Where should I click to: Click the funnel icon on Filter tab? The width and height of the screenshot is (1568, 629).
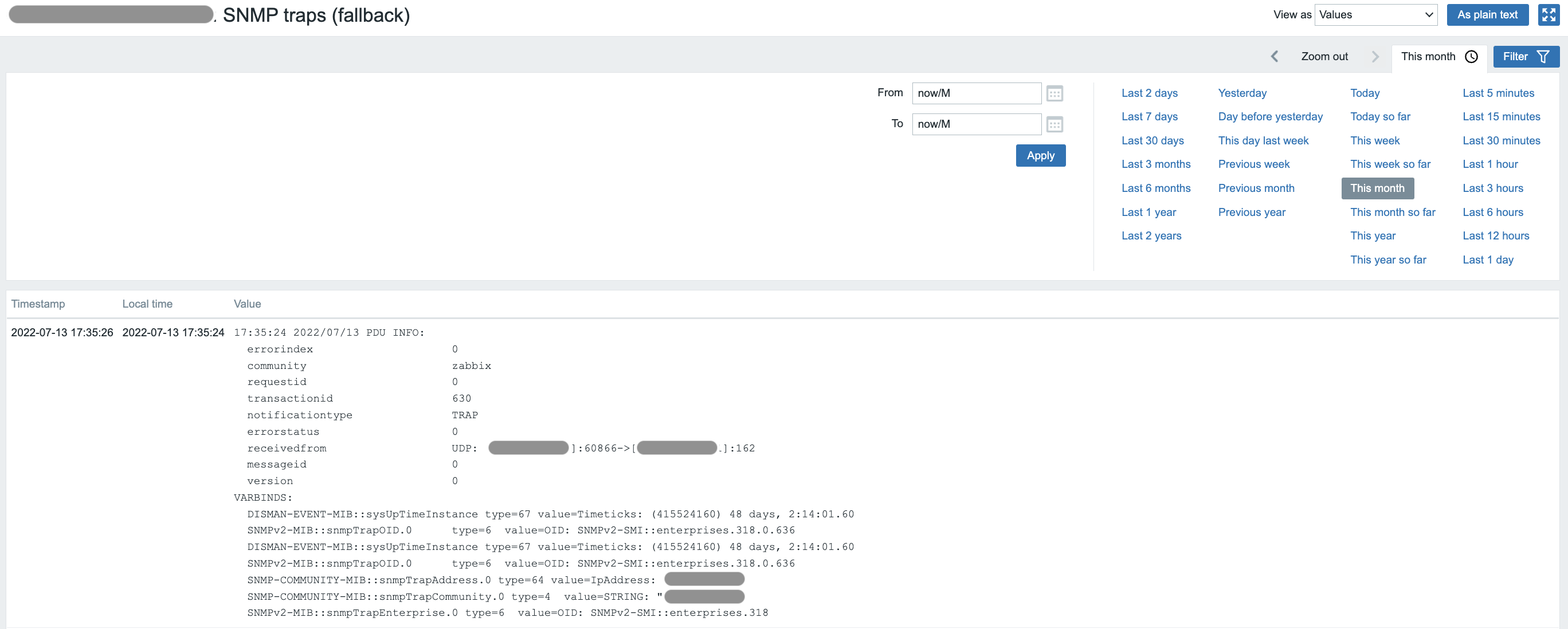click(x=1542, y=57)
